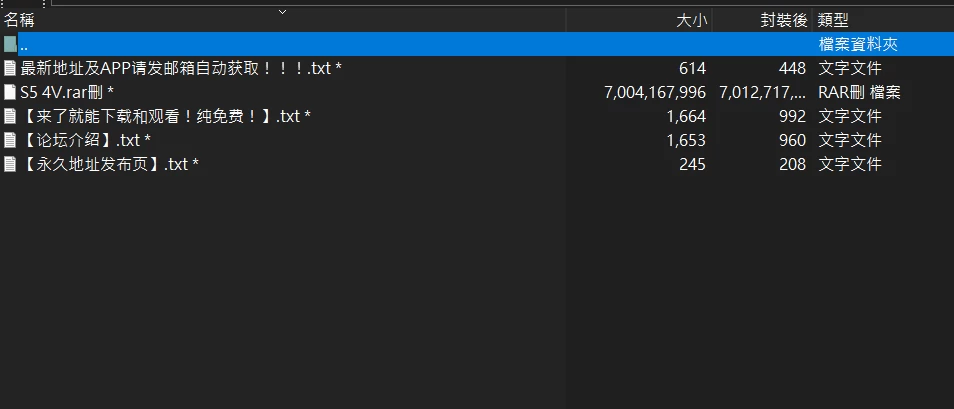This screenshot has height=409, width=954.
Task: Click the text file icon for 最新地址及APP
Action: pos(10,68)
